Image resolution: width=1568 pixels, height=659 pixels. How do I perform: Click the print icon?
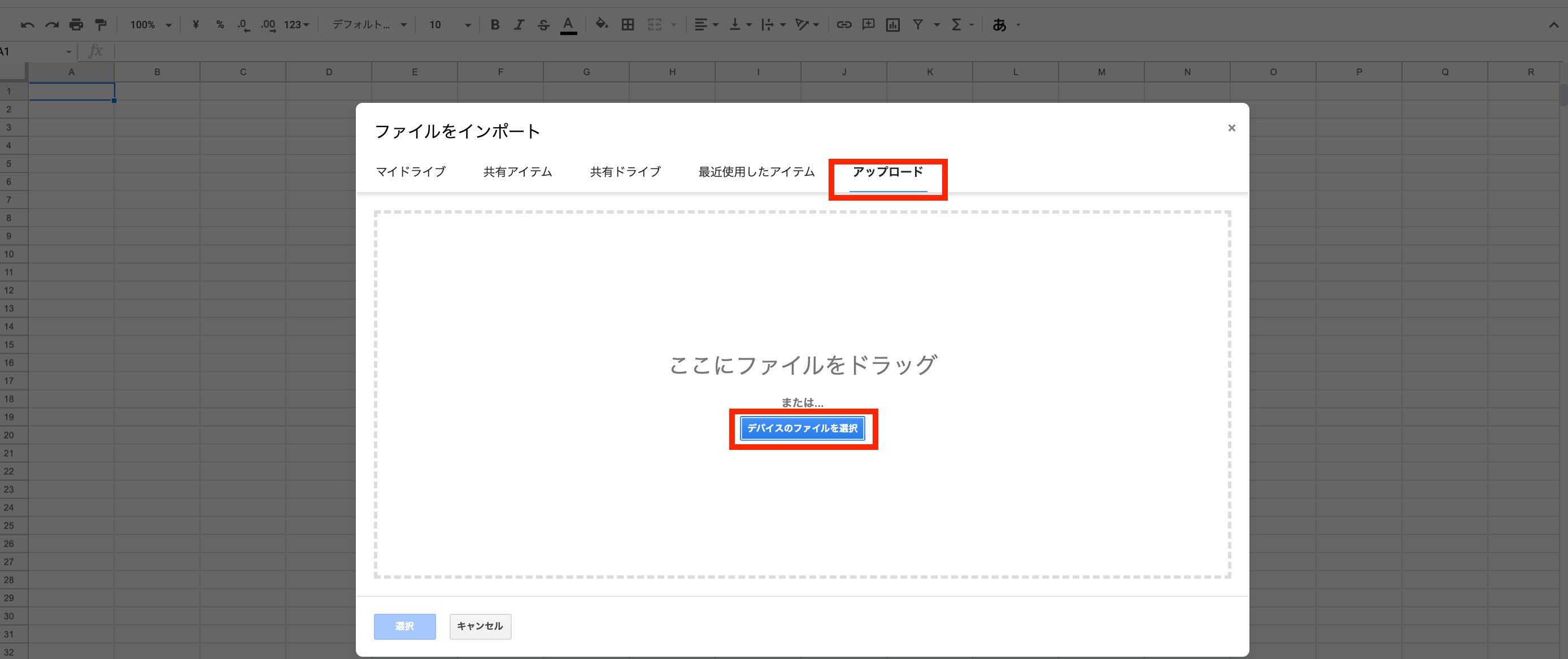[76, 25]
